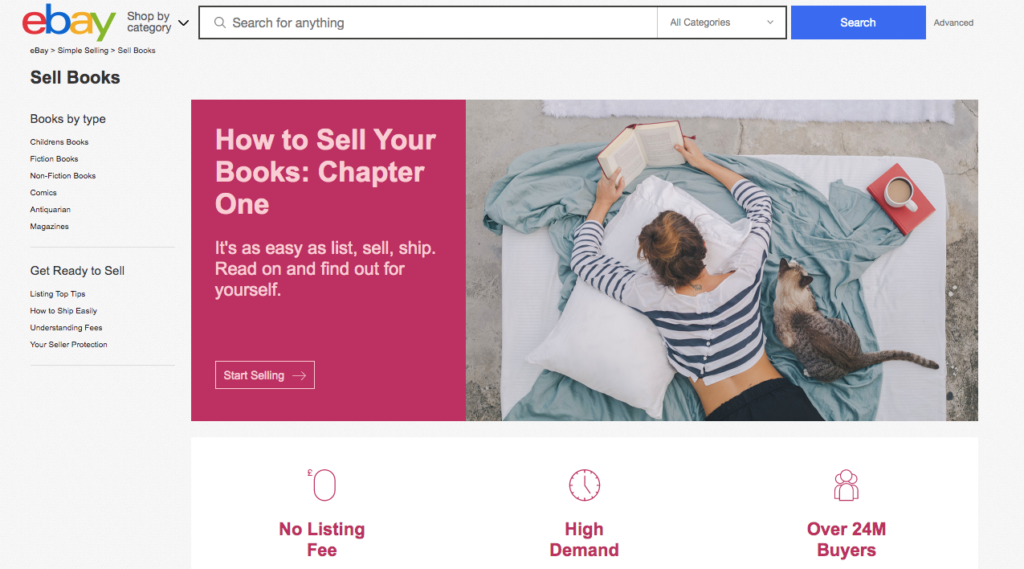Click the High Demand clock icon
This screenshot has height=569, width=1024.
pos(584,485)
